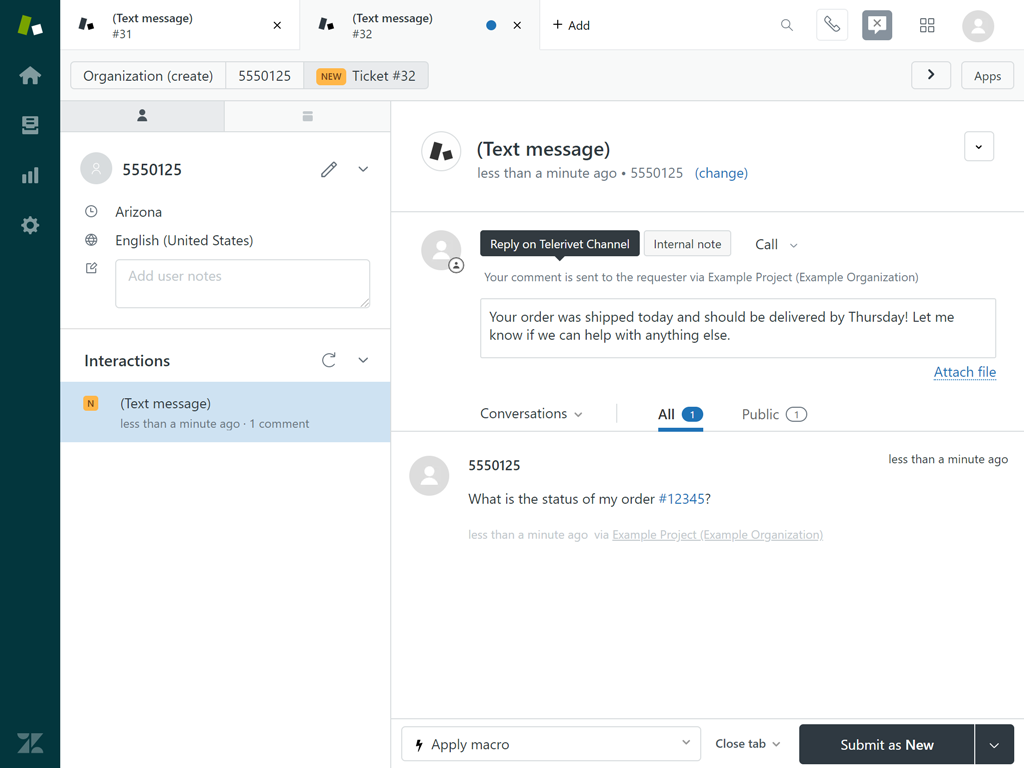
Task: Open the (Text message) interaction row
Action: click(225, 412)
